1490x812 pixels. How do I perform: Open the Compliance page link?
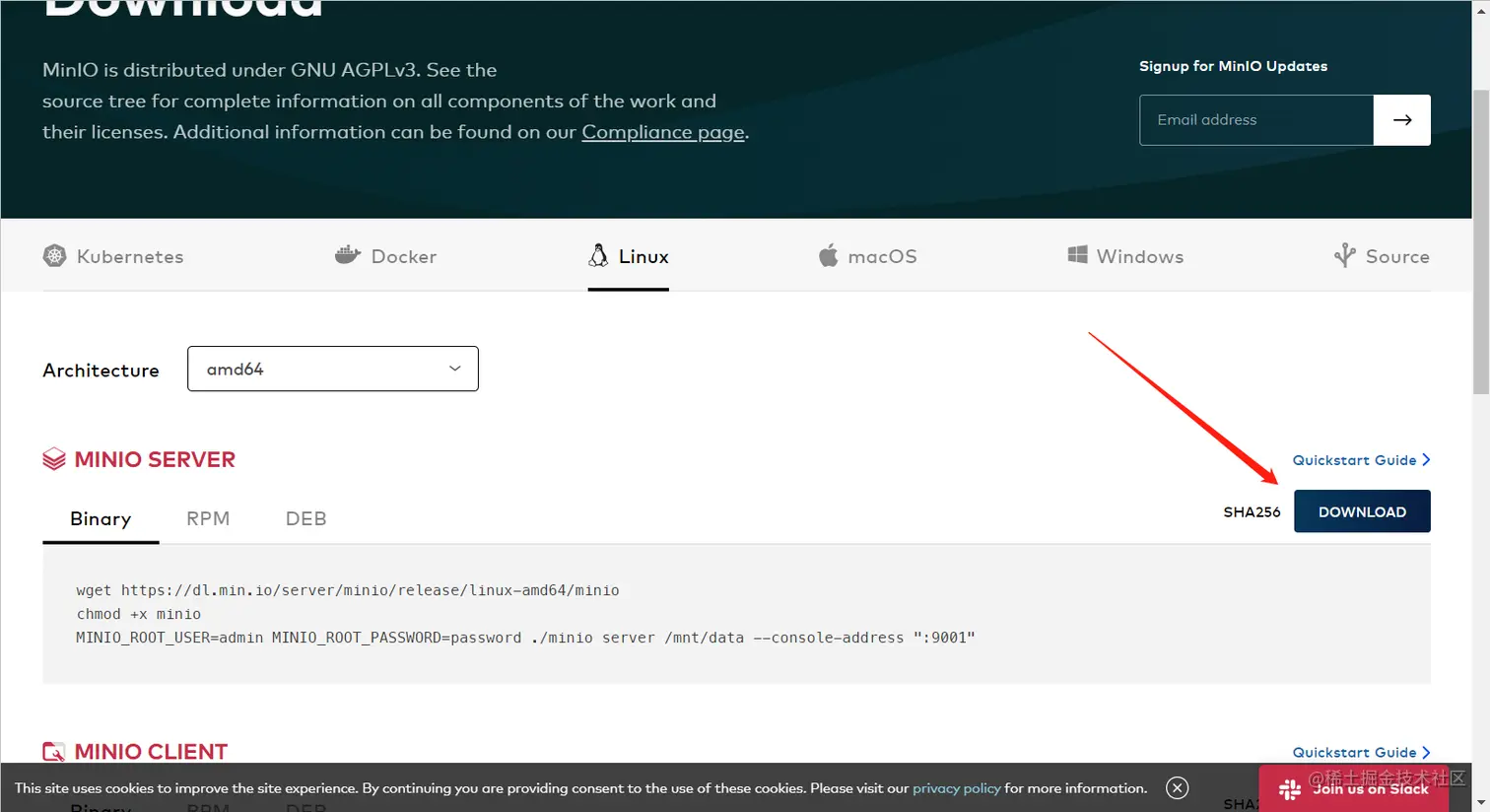tap(663, 132)
